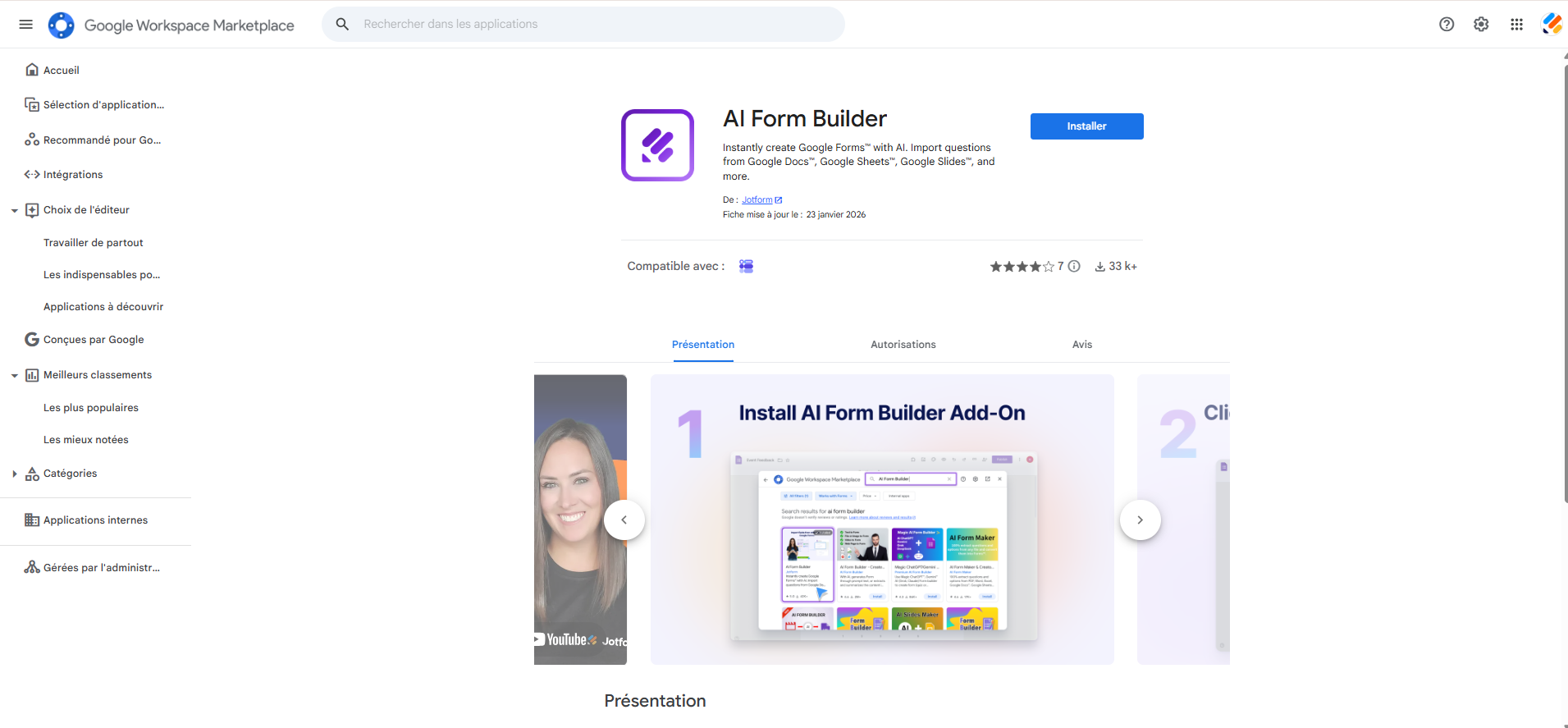Screen dimensions: 1568x728
Task: Click the Installer button
Action: (x=1086, y=126)
